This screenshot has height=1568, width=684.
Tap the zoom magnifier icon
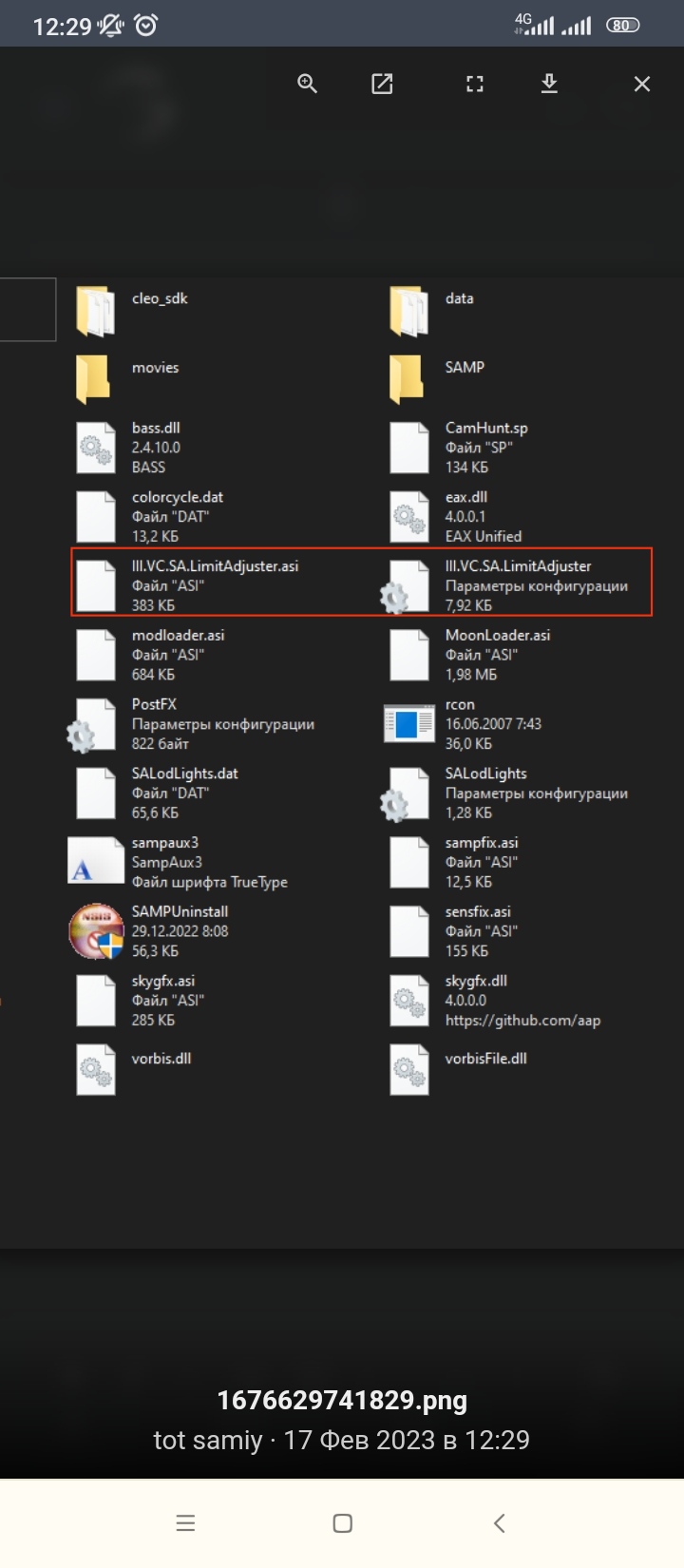pos(307,84)
